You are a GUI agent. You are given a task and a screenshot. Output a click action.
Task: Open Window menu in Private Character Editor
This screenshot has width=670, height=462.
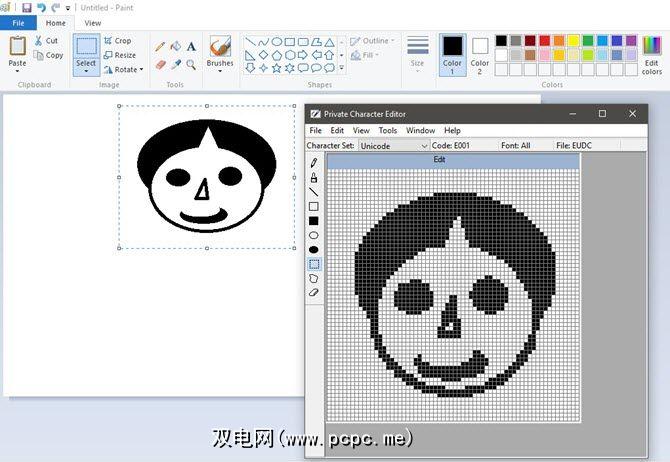coord(420,130)
